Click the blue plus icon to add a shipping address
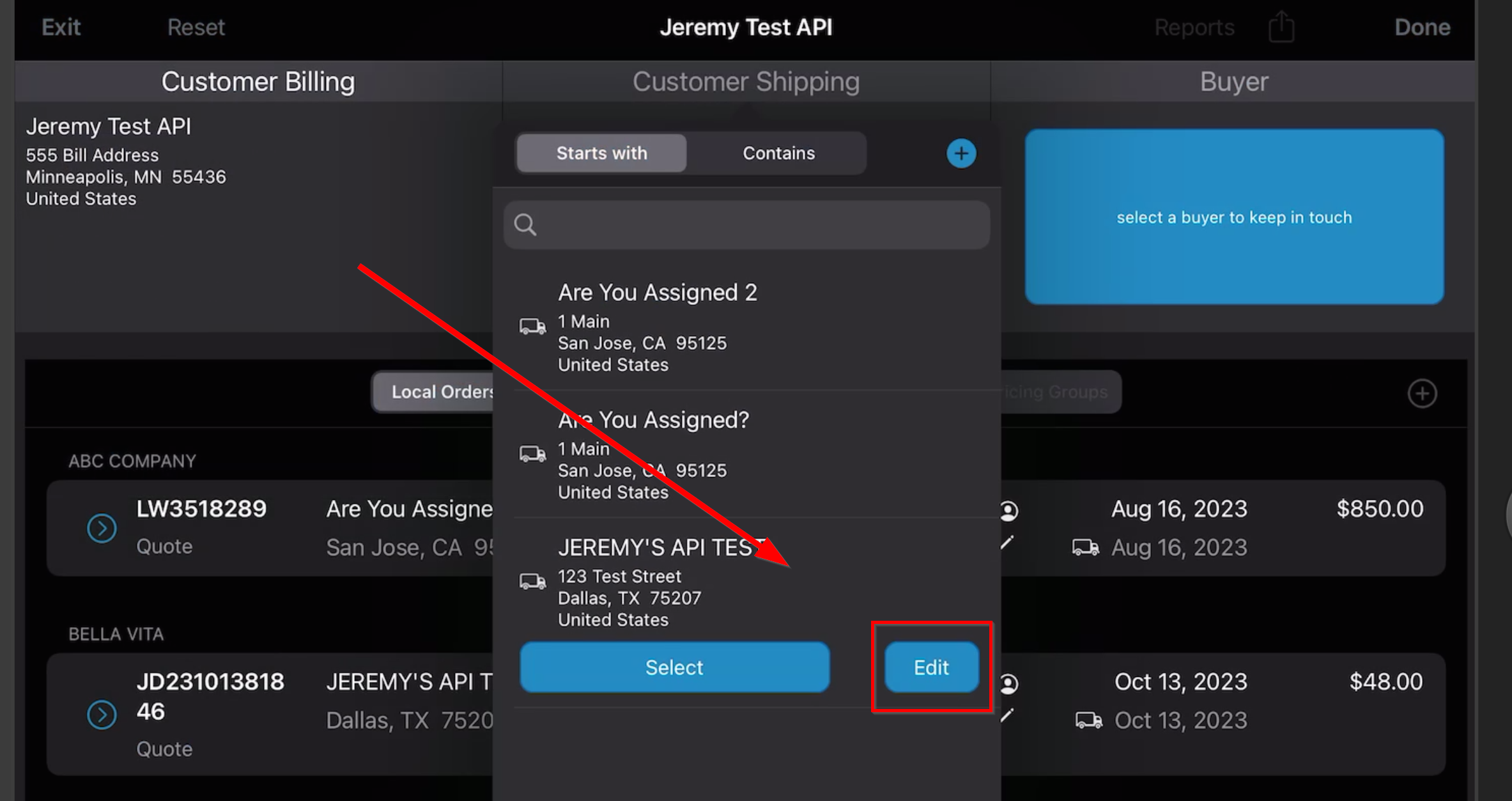This screenshot has width=1512, height=801. tap(961, 153)
